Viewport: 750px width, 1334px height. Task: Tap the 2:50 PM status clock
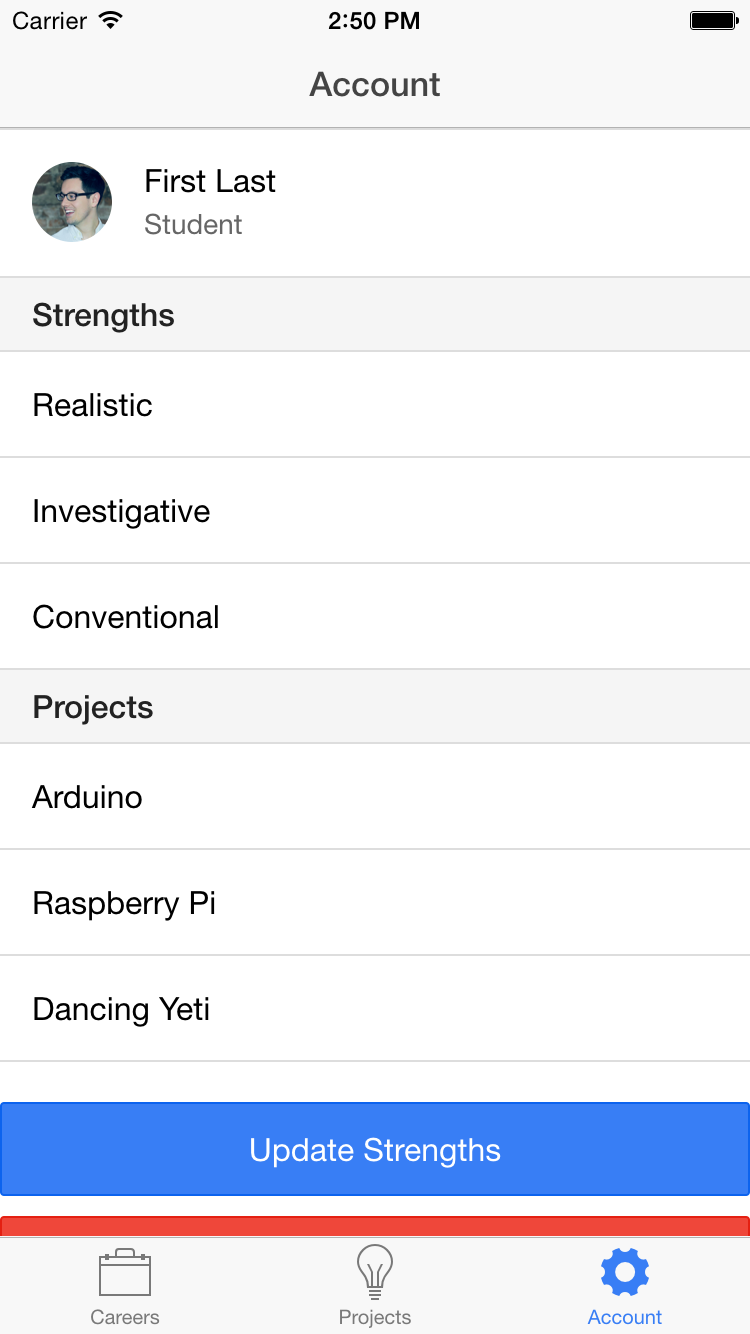(x=374, y=21)
